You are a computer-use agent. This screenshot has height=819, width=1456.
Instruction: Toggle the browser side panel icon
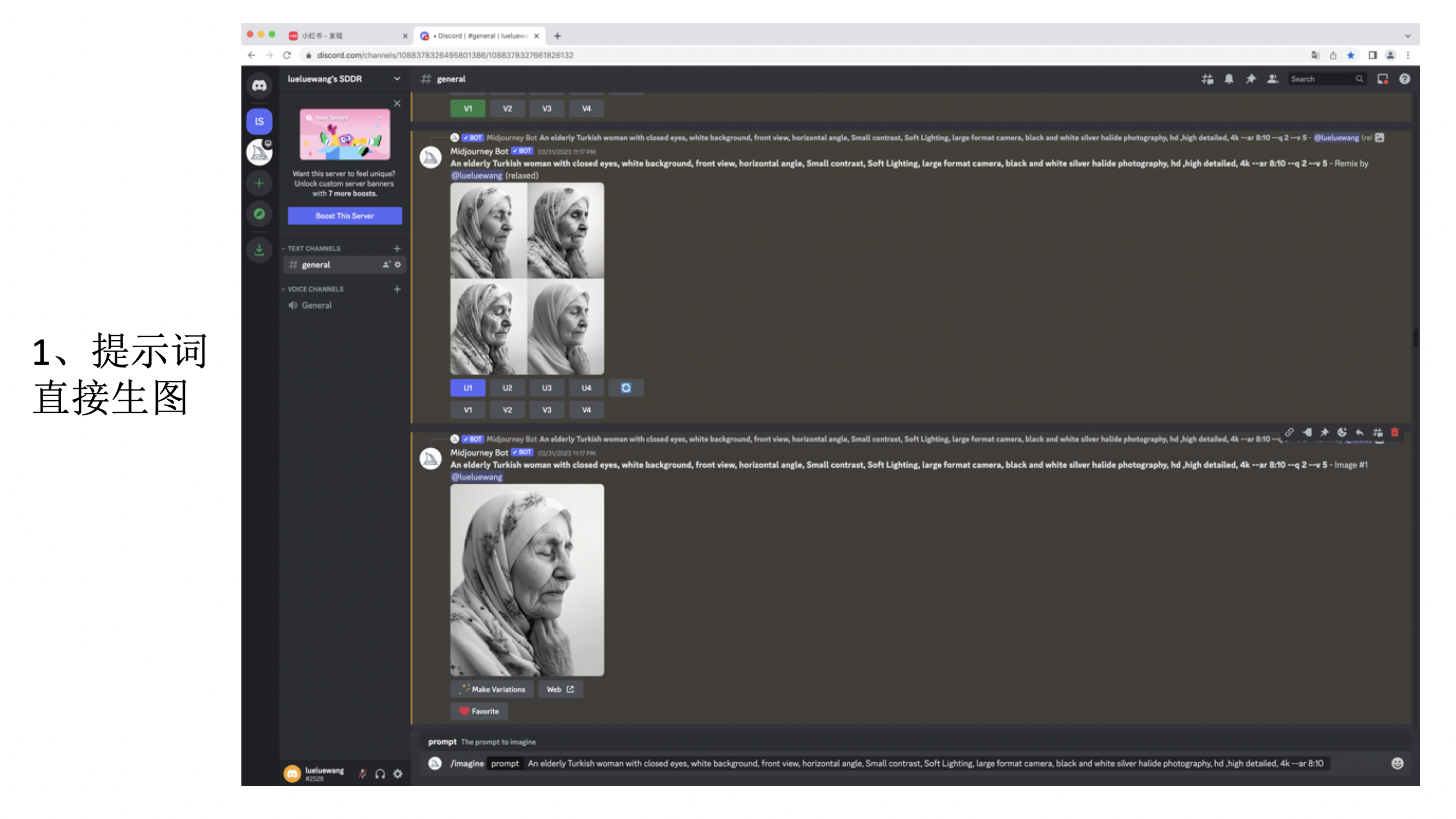[1372, 55]
